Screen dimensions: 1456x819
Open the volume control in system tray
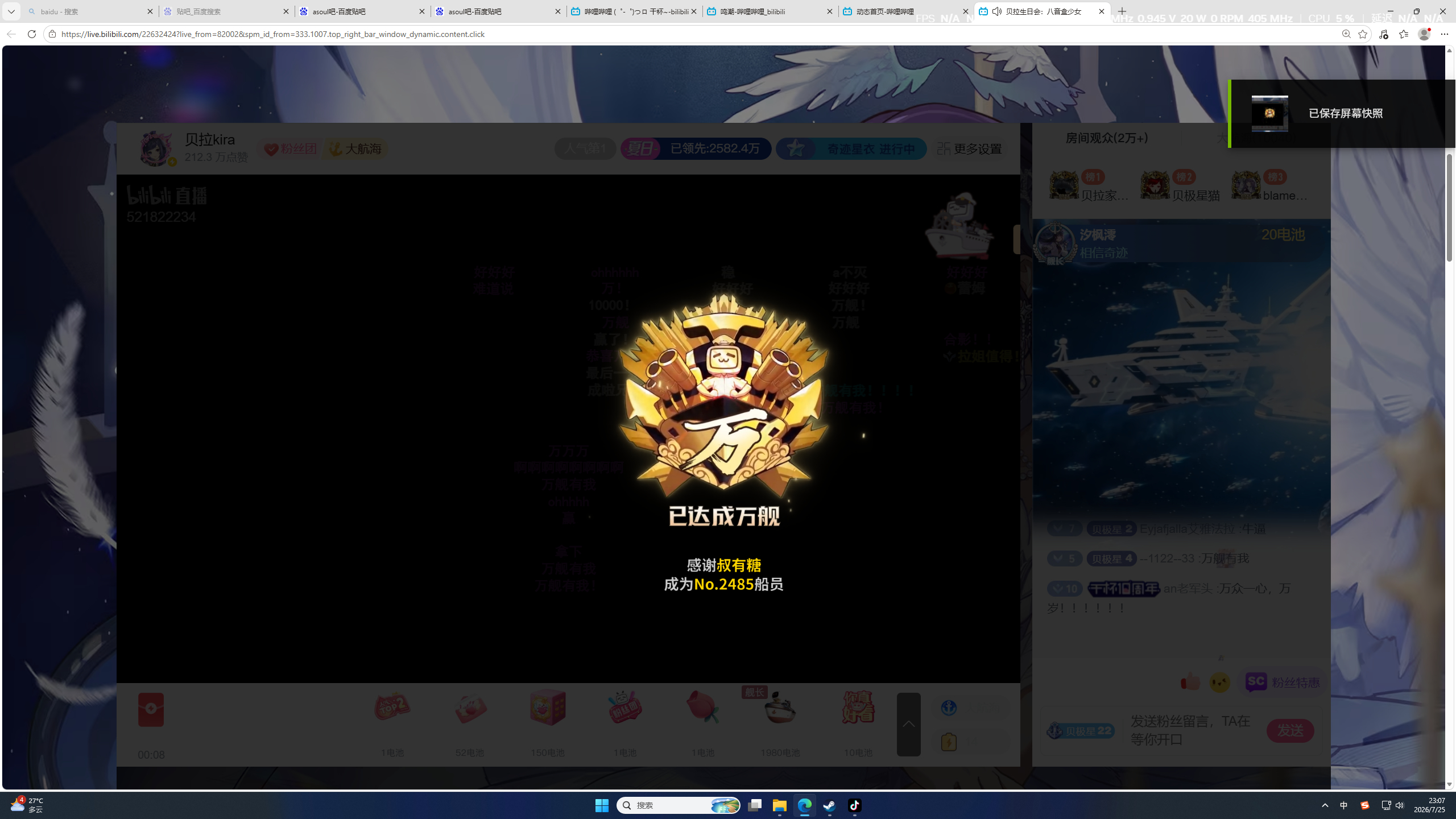coord(1400,805)
